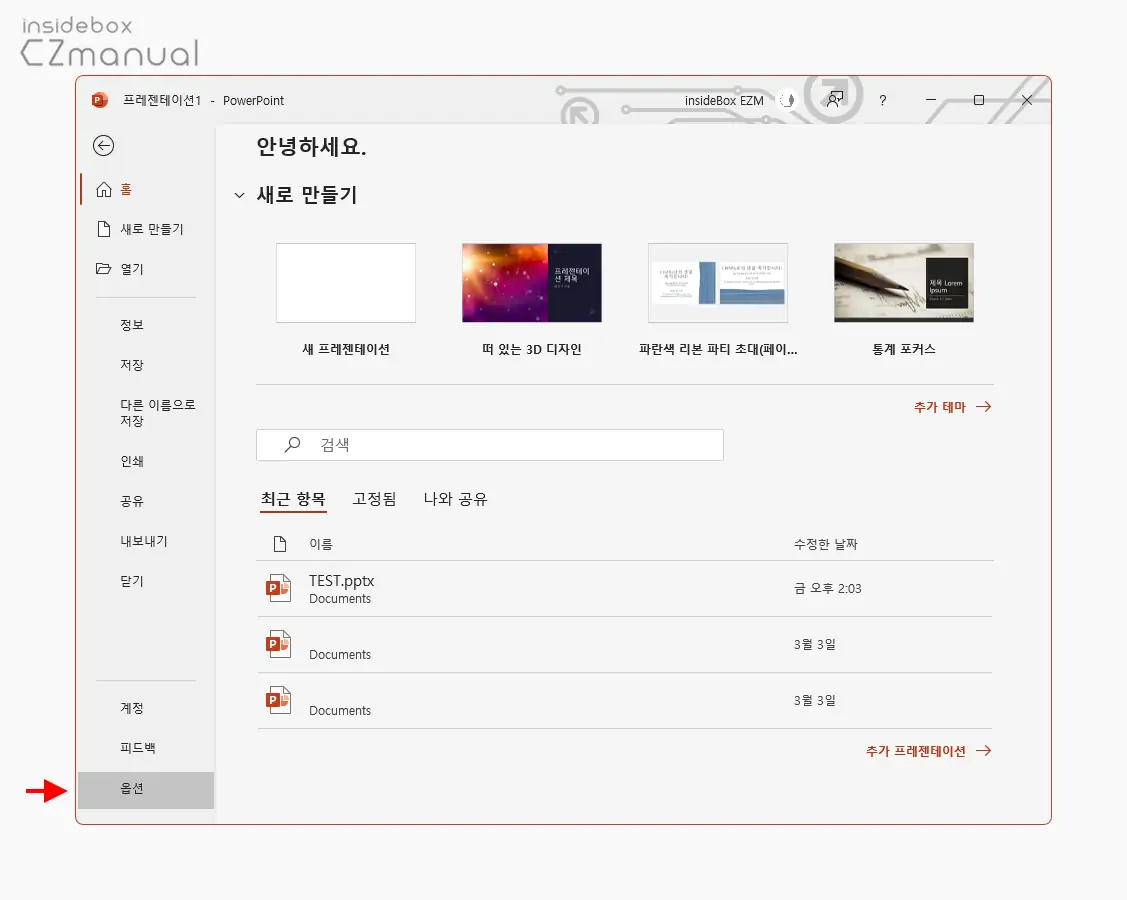1127x900 pixels.
Task: Open the feedback person icon in title bar
Action: (834, 99)
